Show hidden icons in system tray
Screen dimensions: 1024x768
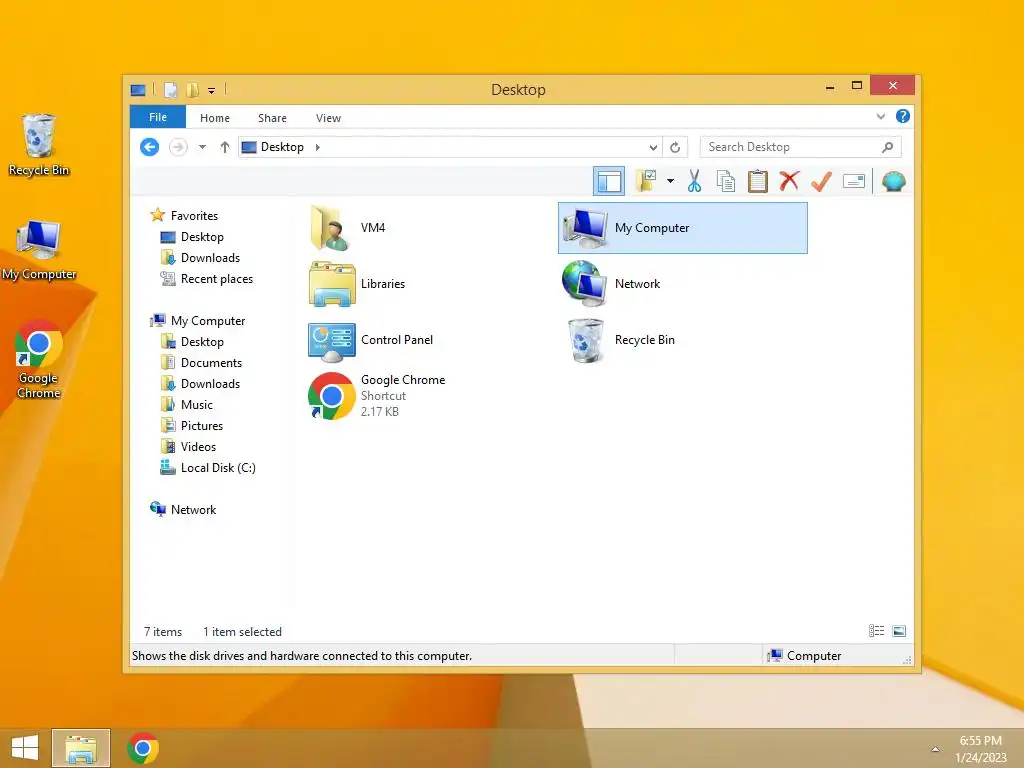tap(935, 749)
